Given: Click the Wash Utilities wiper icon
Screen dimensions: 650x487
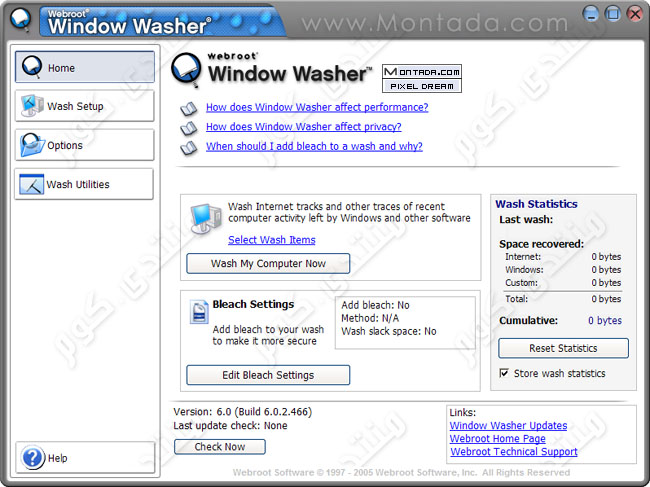Looking at the screenshot, I should 32,184.
